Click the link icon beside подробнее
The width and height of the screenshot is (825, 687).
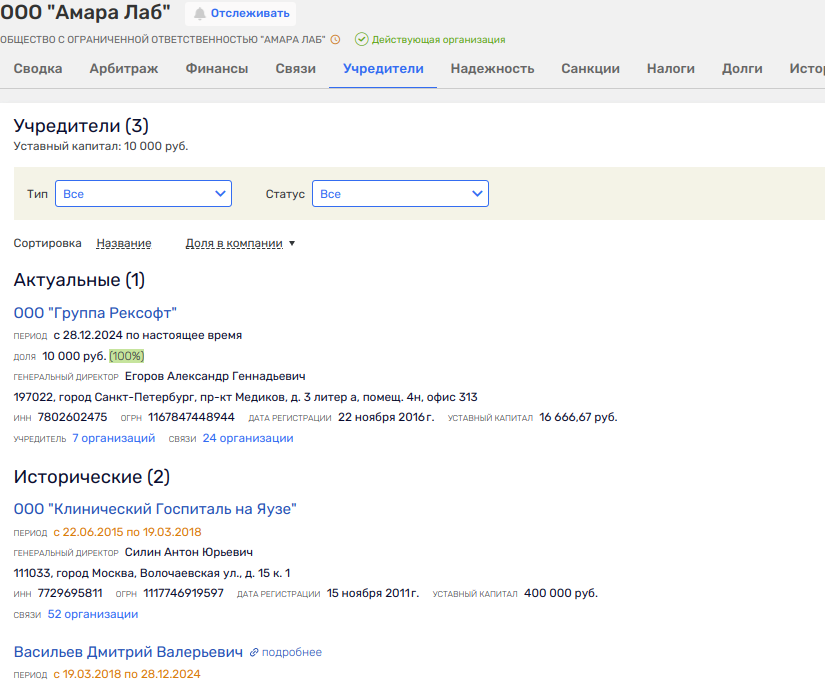pyautogui.click(x=254, y=652)
